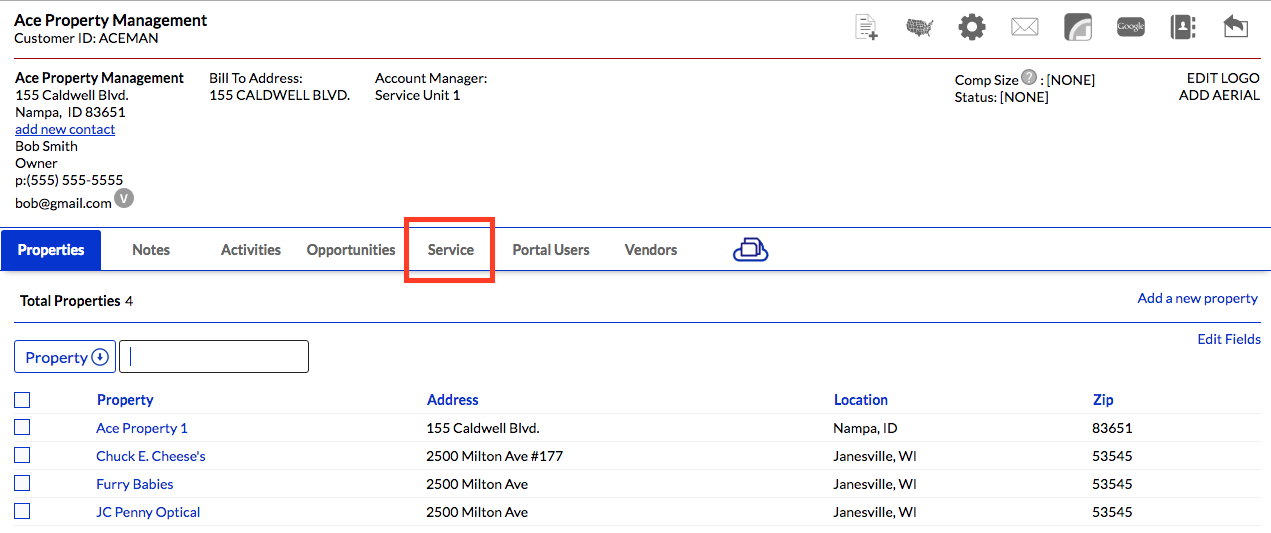
Task: Open the Portal Users tab
Action: click(x=551, y=250)
